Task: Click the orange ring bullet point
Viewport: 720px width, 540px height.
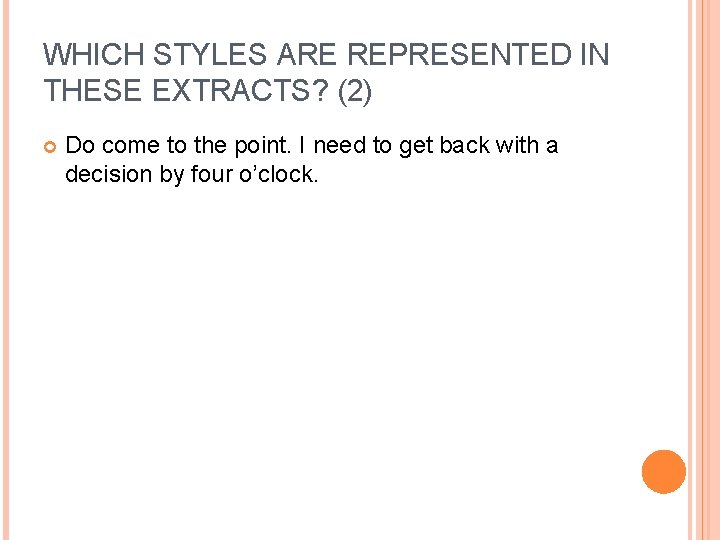Action: pos(50,147)
